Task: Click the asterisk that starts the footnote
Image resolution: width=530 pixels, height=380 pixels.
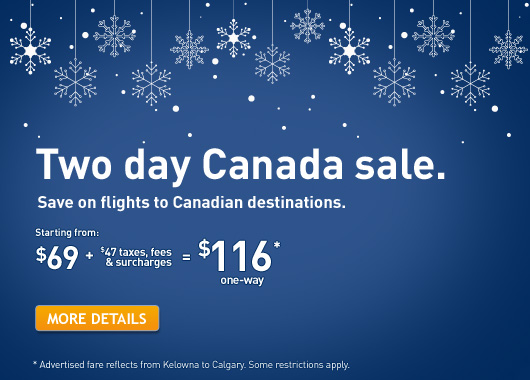Action: pos(35,363)
